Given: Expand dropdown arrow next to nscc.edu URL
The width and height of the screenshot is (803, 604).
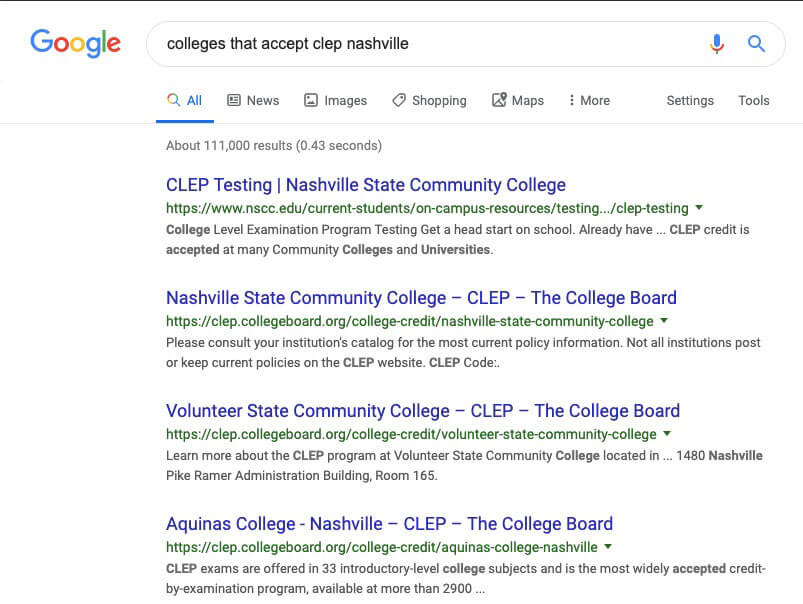Looking at the screenshot, I should [x=699, y=208].
